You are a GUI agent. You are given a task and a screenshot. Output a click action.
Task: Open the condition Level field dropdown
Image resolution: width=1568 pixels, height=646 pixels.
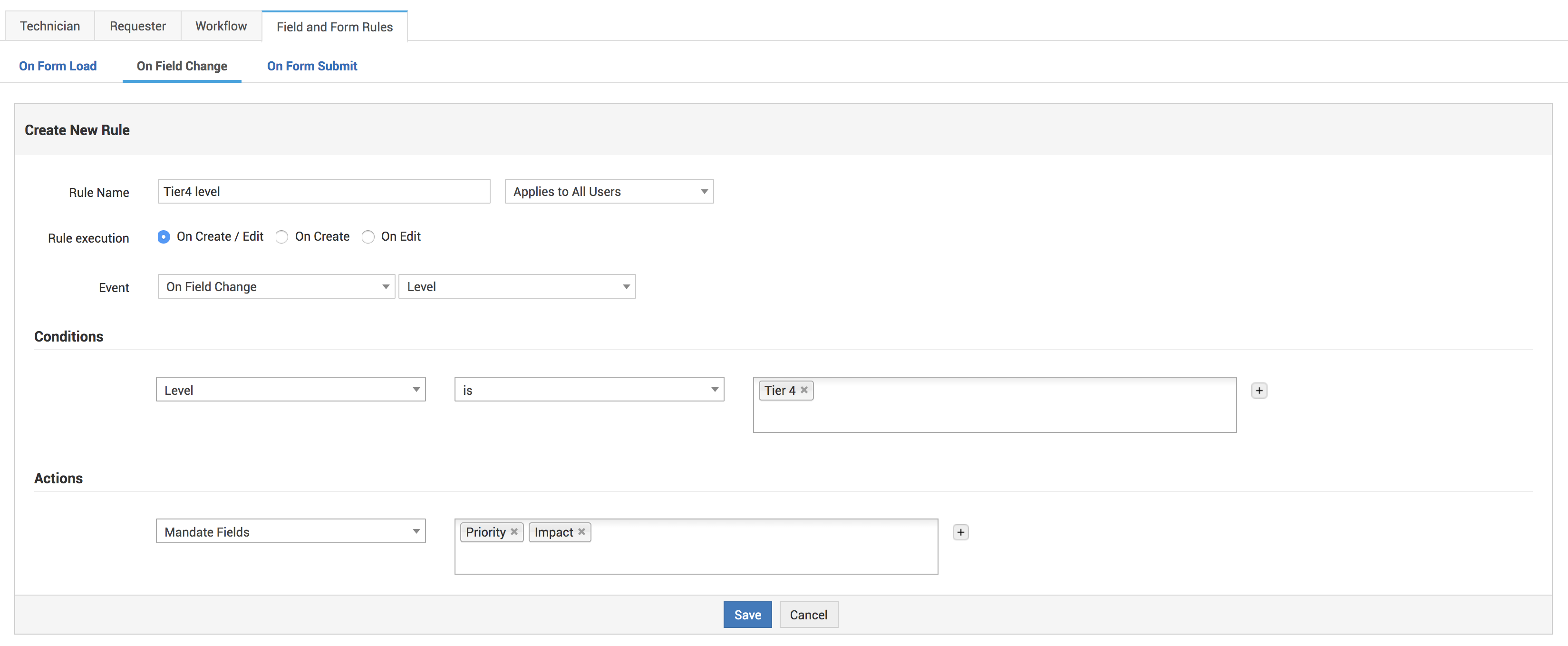pyautogui.click(x=290, y=390)
